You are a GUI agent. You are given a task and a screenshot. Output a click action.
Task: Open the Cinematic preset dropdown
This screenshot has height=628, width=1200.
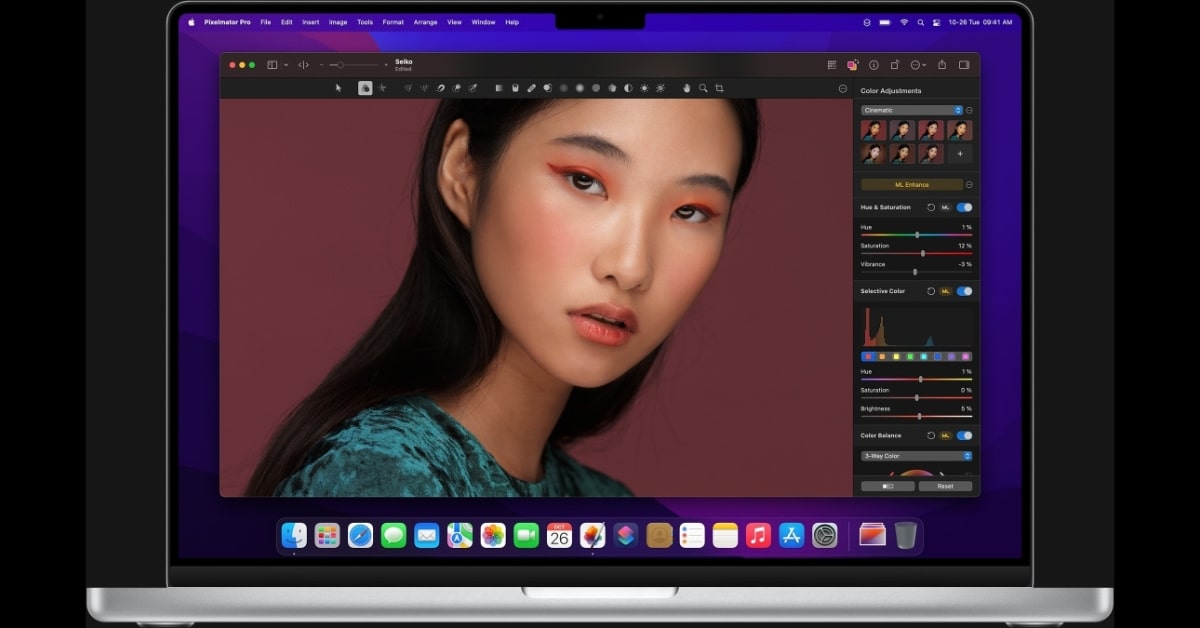point(911,110)
